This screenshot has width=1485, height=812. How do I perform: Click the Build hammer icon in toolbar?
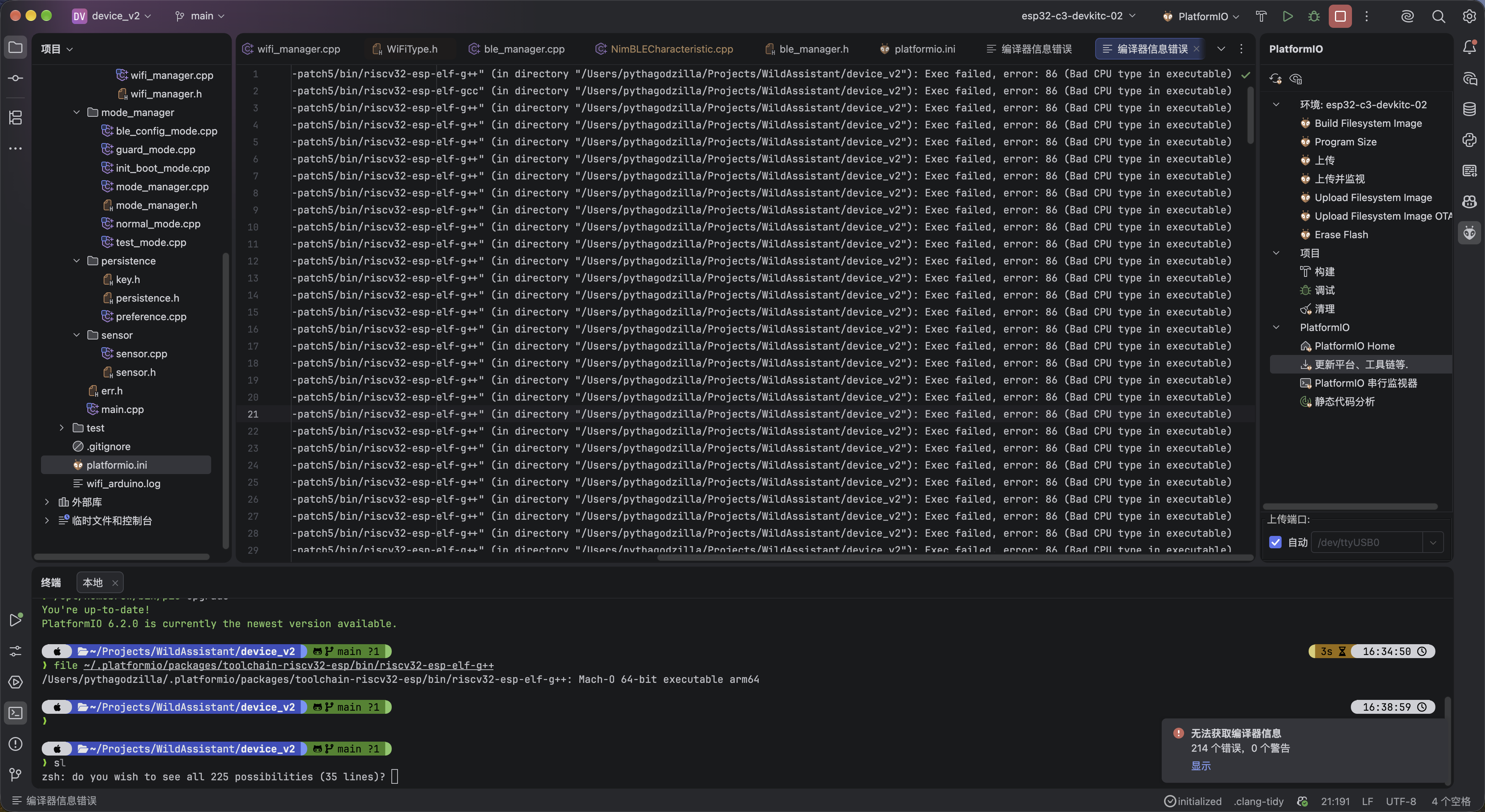tap(1261, 16)
